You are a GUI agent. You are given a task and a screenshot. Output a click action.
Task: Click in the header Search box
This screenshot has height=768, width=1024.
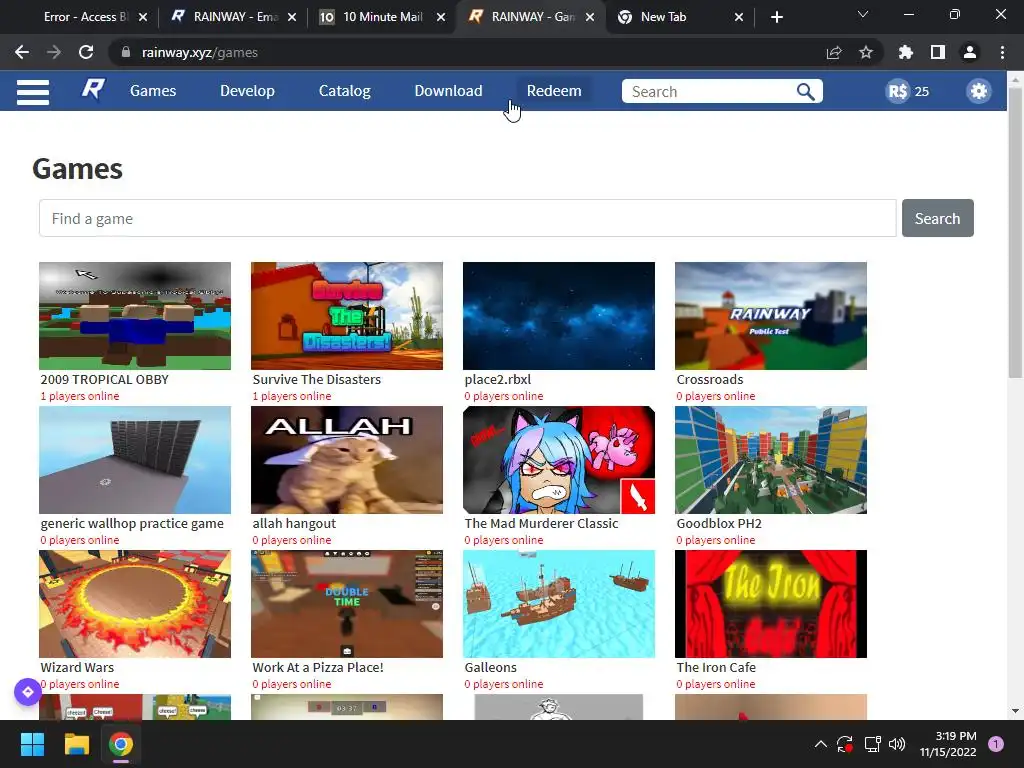[709, 91]
